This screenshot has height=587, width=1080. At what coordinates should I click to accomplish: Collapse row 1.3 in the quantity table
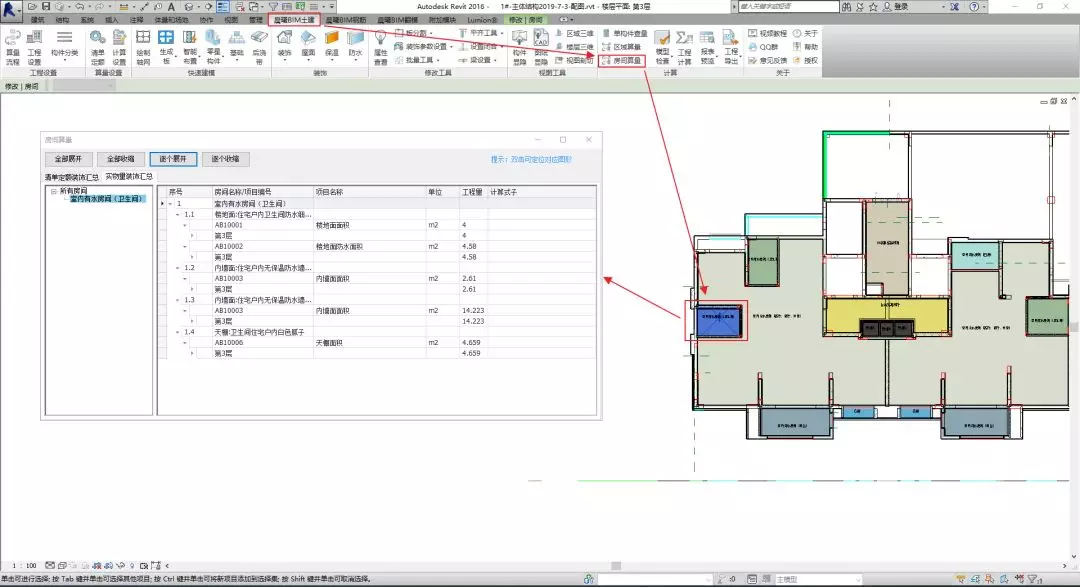coord(178,300)
